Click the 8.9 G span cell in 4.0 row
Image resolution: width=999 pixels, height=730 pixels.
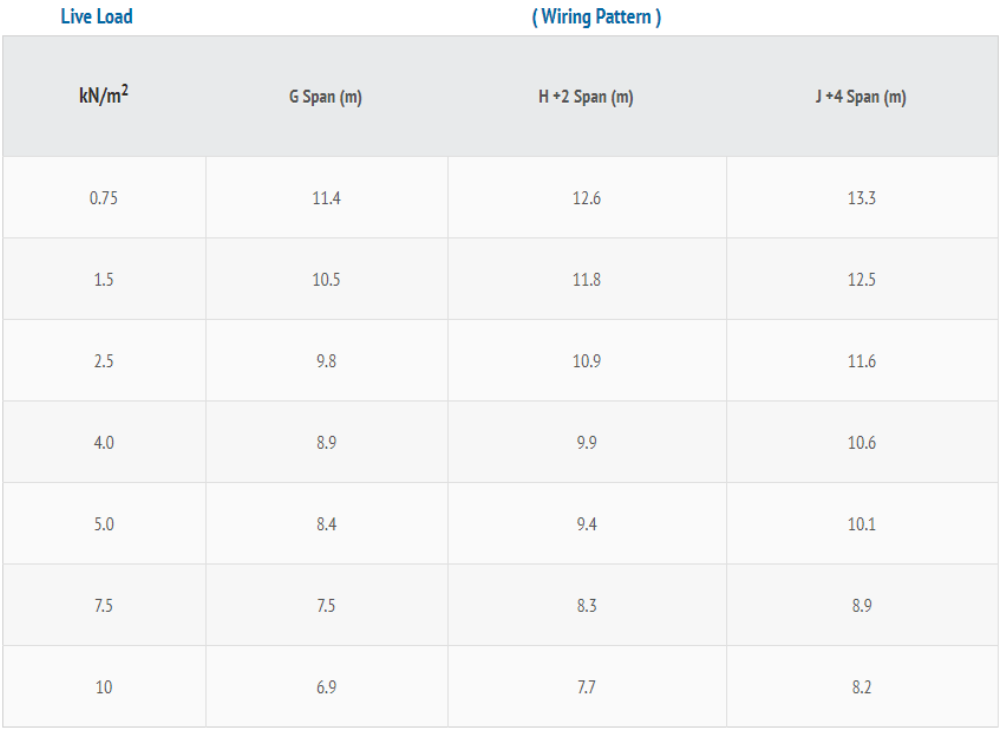[x=326, y=443]
